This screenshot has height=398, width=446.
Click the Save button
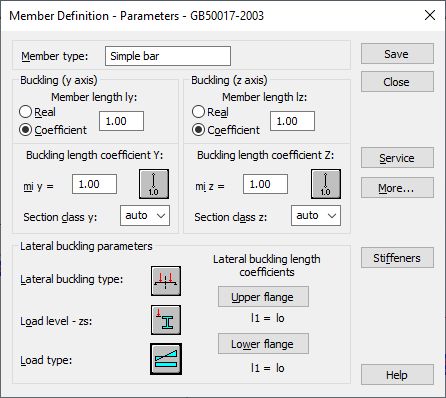click(397, 54)
